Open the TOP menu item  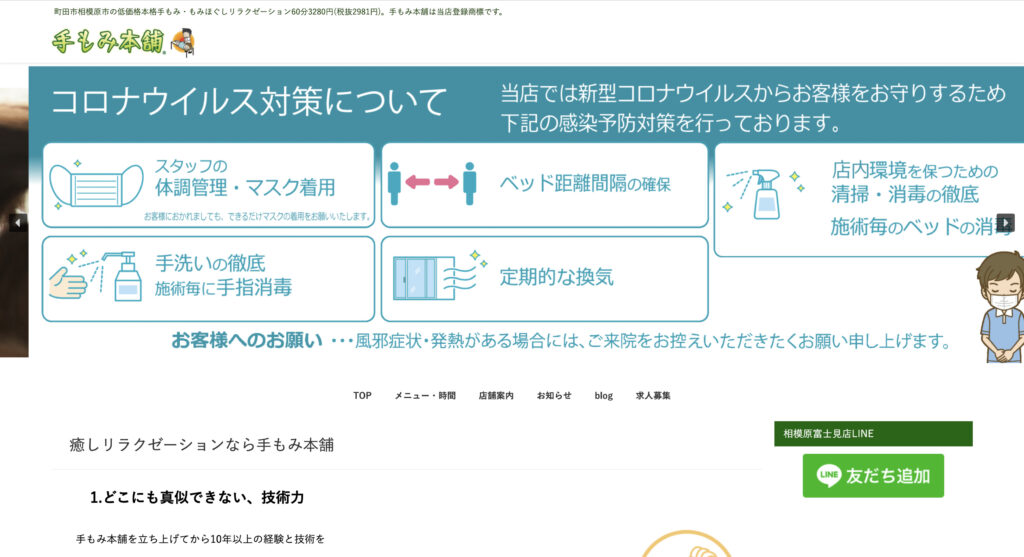pos(362,395)
